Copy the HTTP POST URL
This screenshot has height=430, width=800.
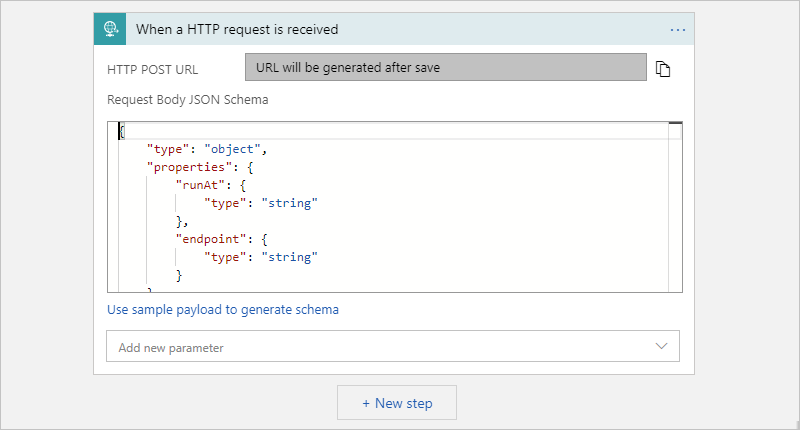[662, 69]
